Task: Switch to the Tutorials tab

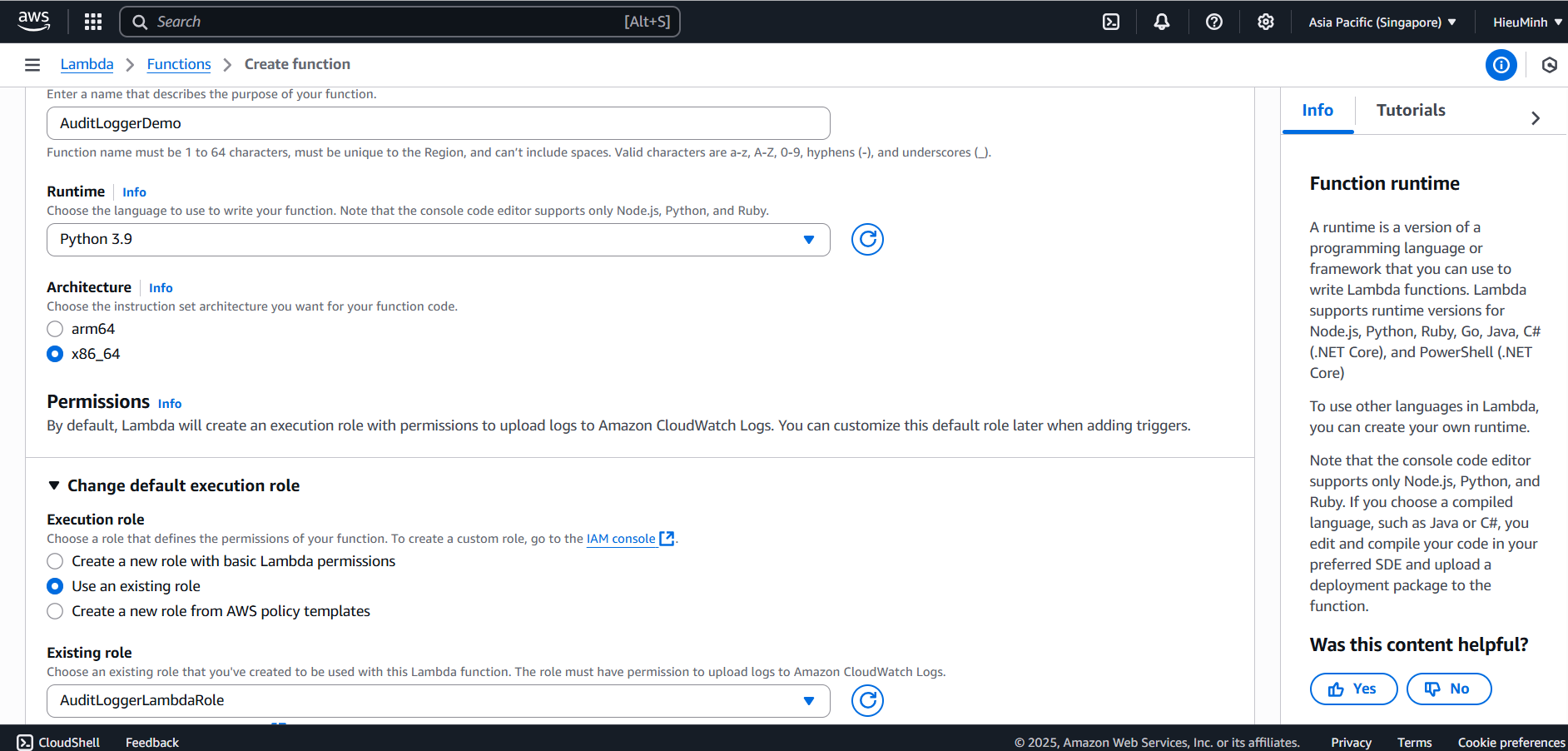Action: pos(1411,110)
